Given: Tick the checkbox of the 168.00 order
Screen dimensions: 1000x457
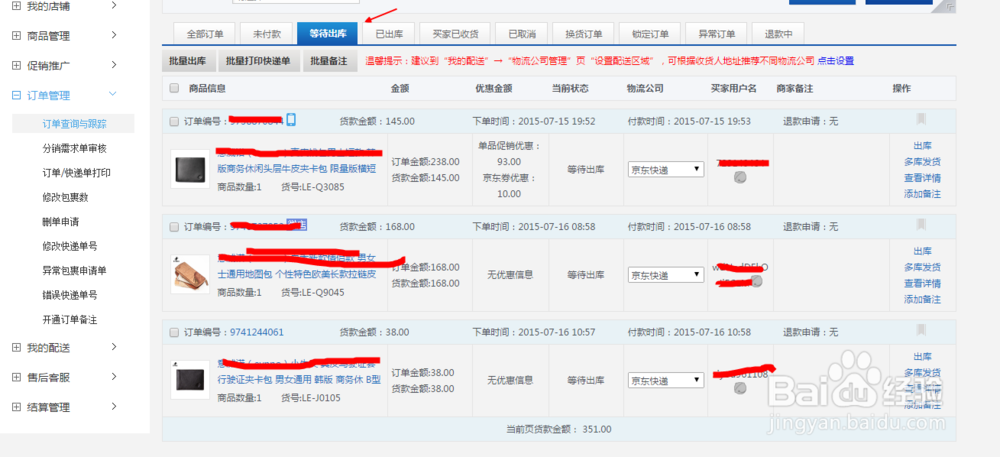Looking at the screenshot, I should tap(175, 227).
